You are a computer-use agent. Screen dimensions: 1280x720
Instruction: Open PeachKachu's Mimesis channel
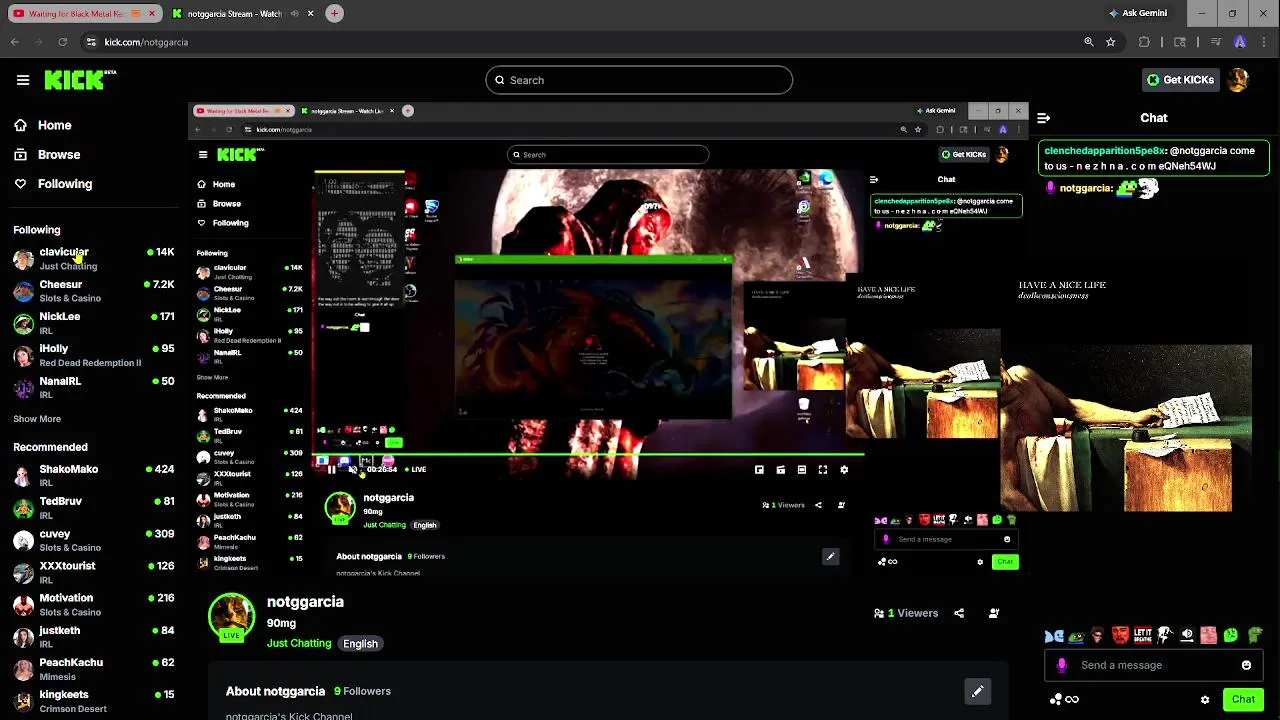[x=94, y=669]
